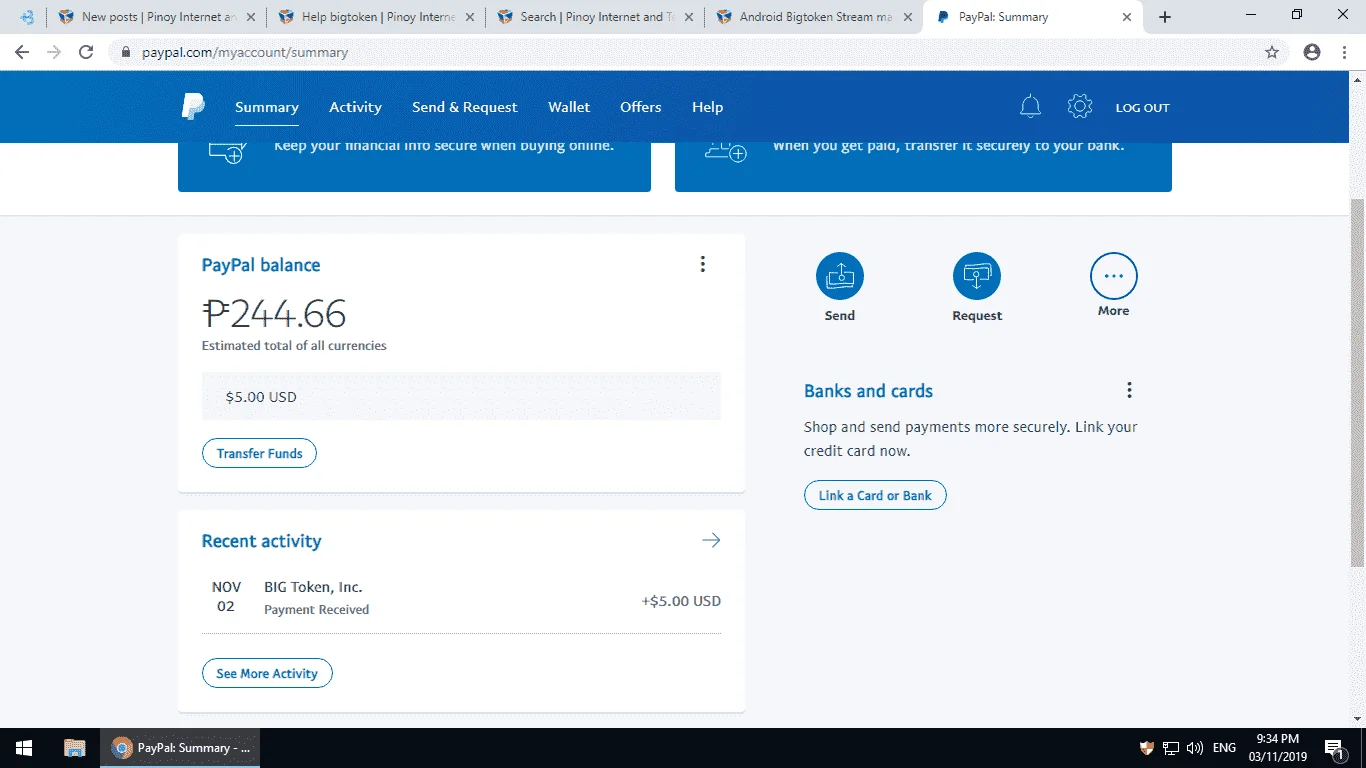Open the Banks and cards heading link
Viewport: 1366px width, 768px height.
coord(868,391)
